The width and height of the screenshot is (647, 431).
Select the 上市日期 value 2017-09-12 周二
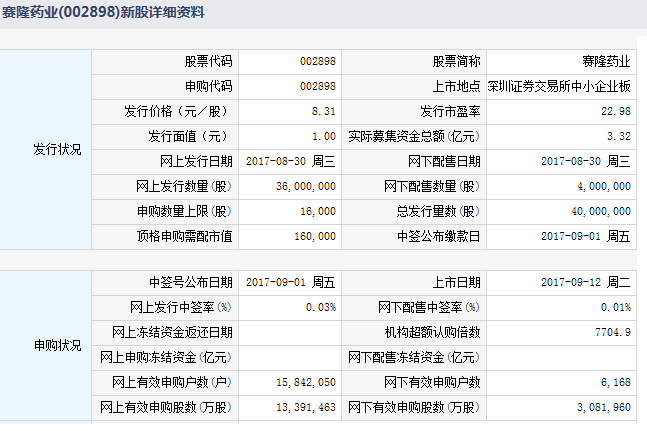click(585, 282)
